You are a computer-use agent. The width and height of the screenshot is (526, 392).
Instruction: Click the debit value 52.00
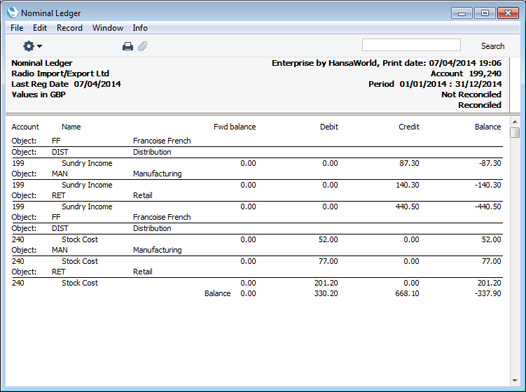pos(328,239)
